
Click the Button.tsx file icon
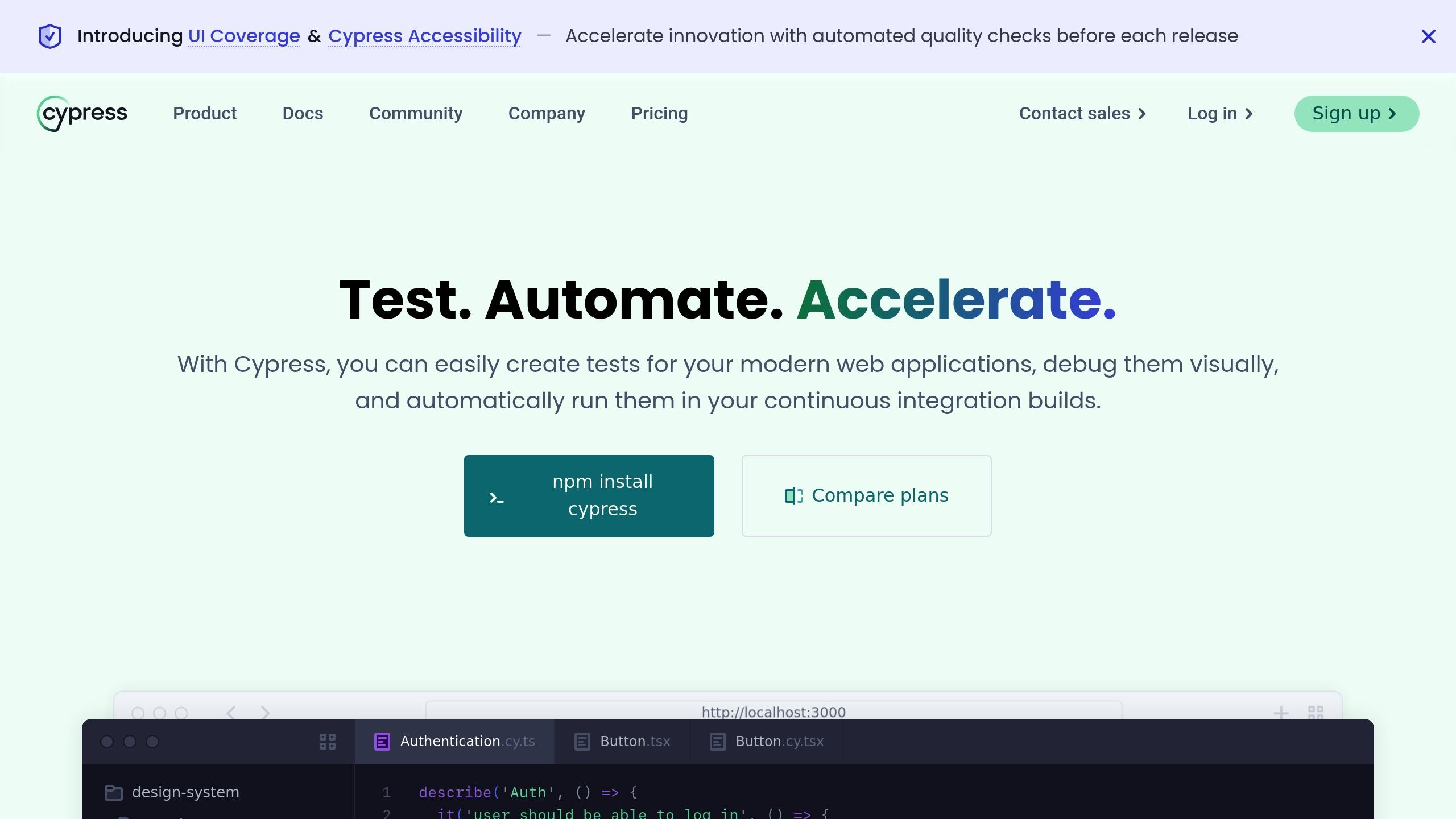[582, 742]
